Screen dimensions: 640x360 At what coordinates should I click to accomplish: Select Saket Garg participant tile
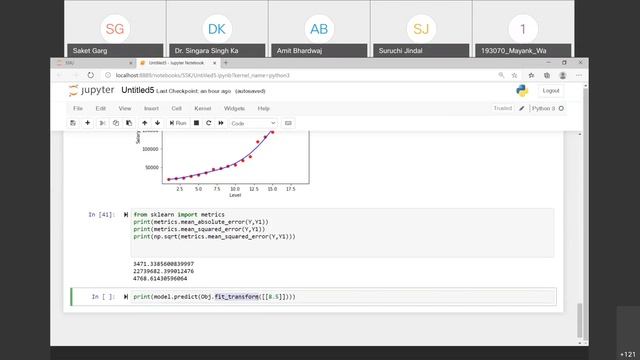pos(115,29)
